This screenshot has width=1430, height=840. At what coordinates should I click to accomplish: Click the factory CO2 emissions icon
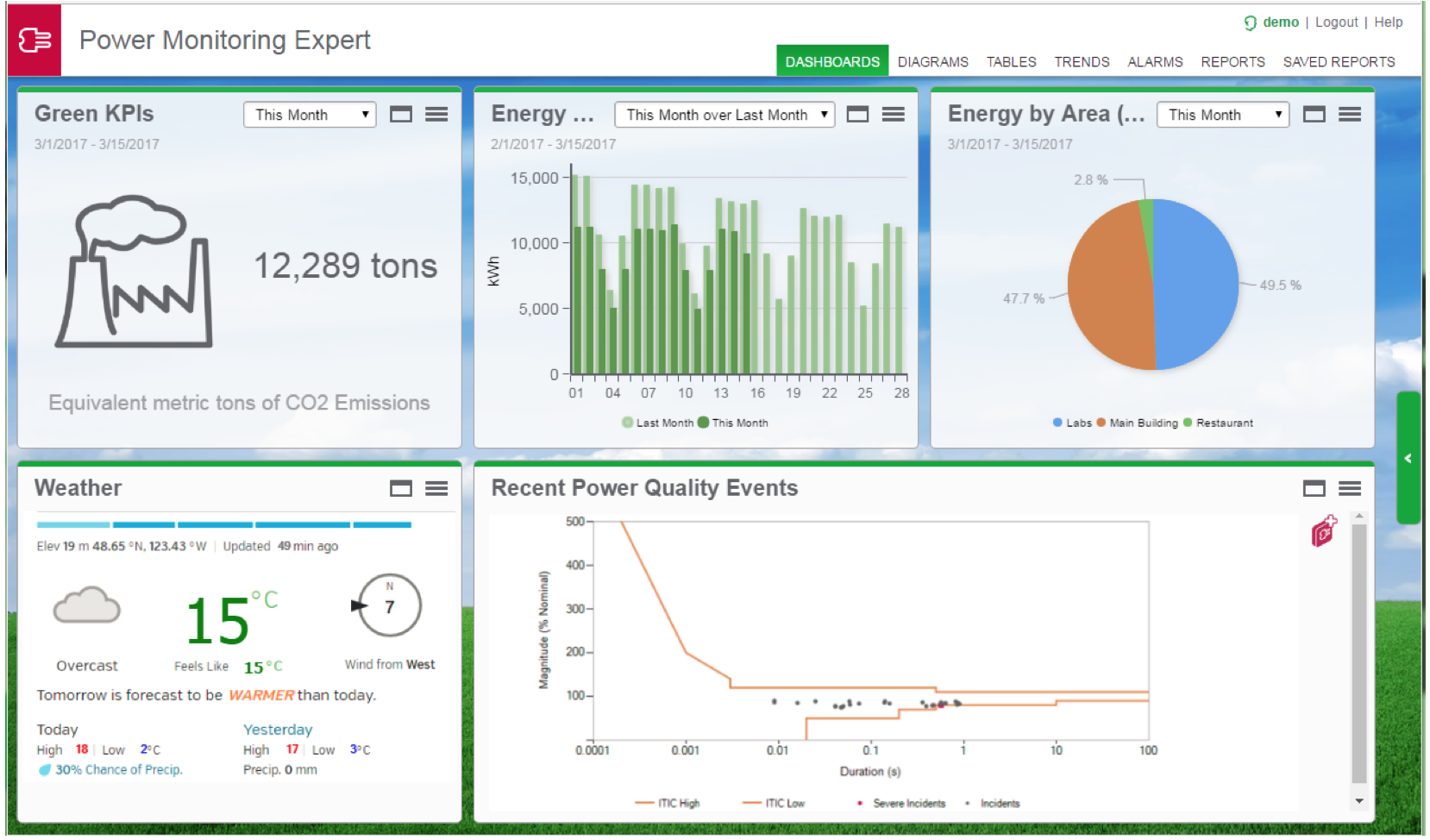[x=134, y=272]
